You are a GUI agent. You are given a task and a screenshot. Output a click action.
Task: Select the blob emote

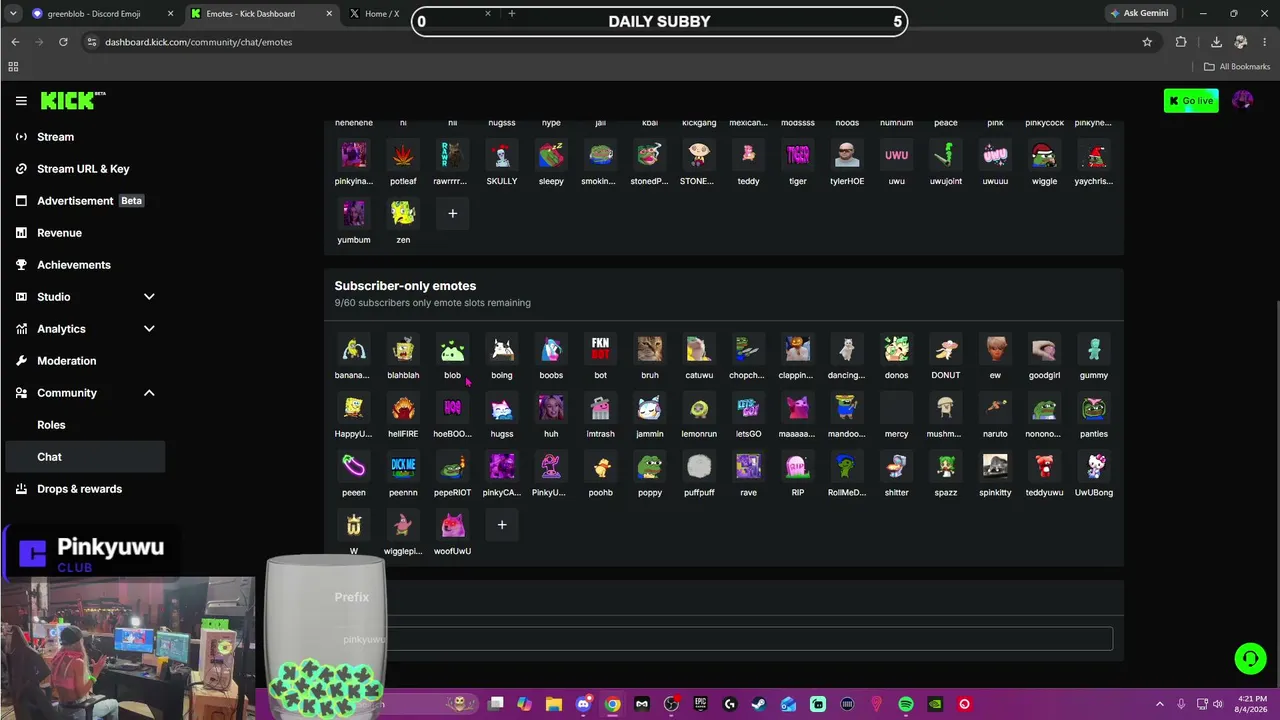pyautogui.click(x=452, y=349)
